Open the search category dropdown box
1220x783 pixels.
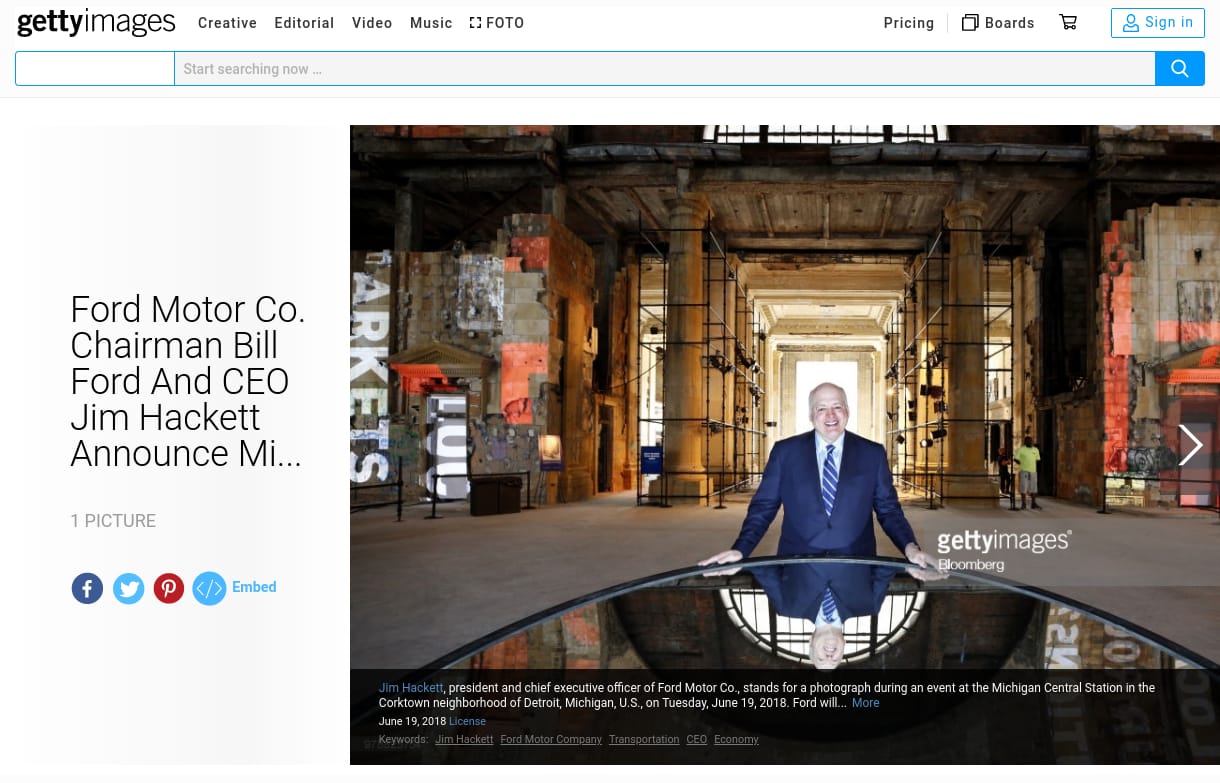(95, 69)
